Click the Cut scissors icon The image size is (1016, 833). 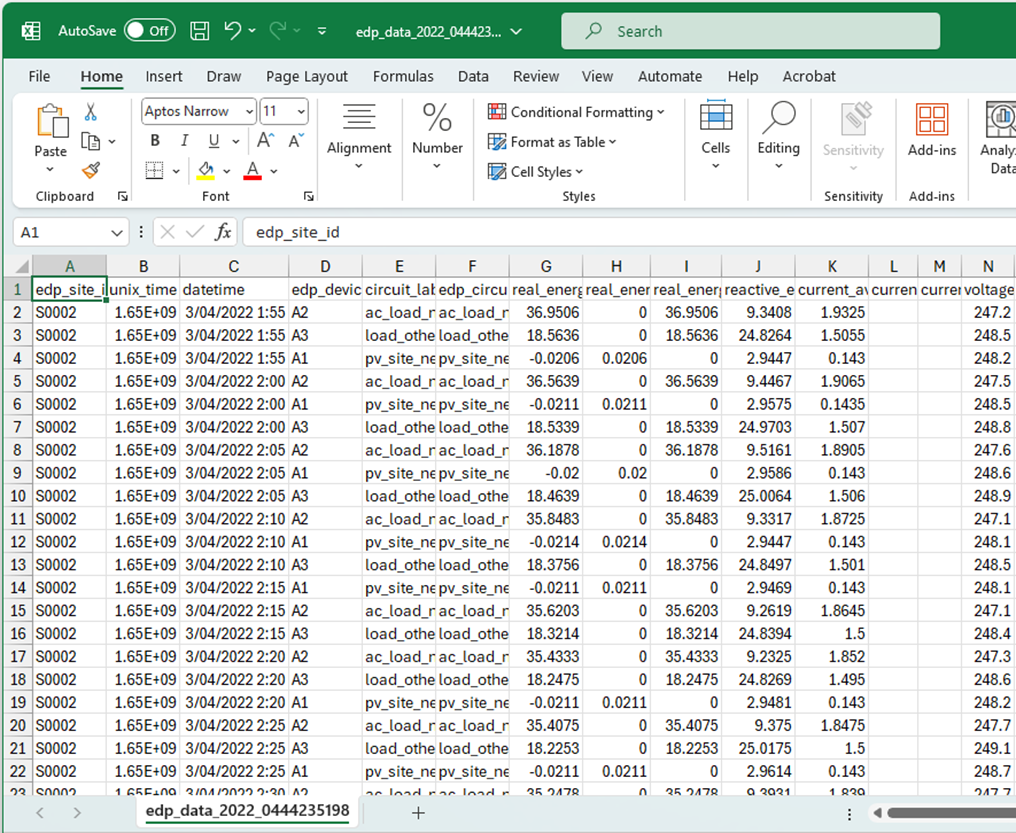pyautogui.click(x=91, y=112)
